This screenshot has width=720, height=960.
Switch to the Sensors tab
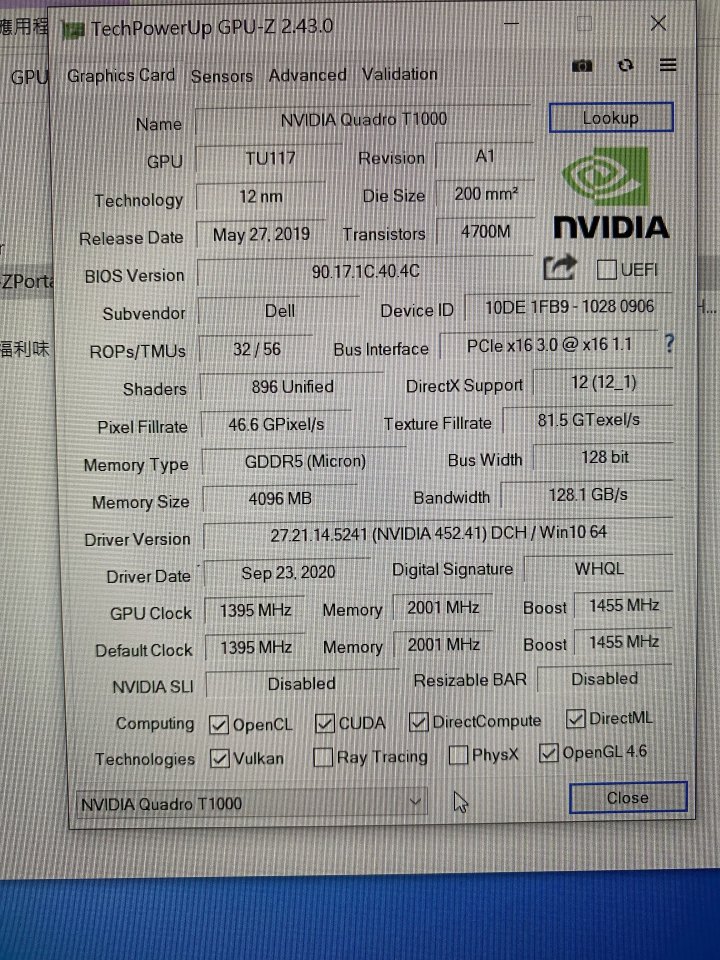[222, 76]
